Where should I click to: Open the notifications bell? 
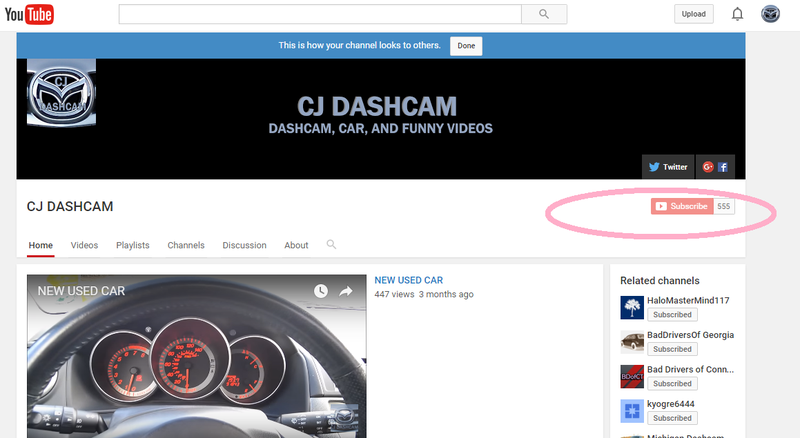[737, 14]
